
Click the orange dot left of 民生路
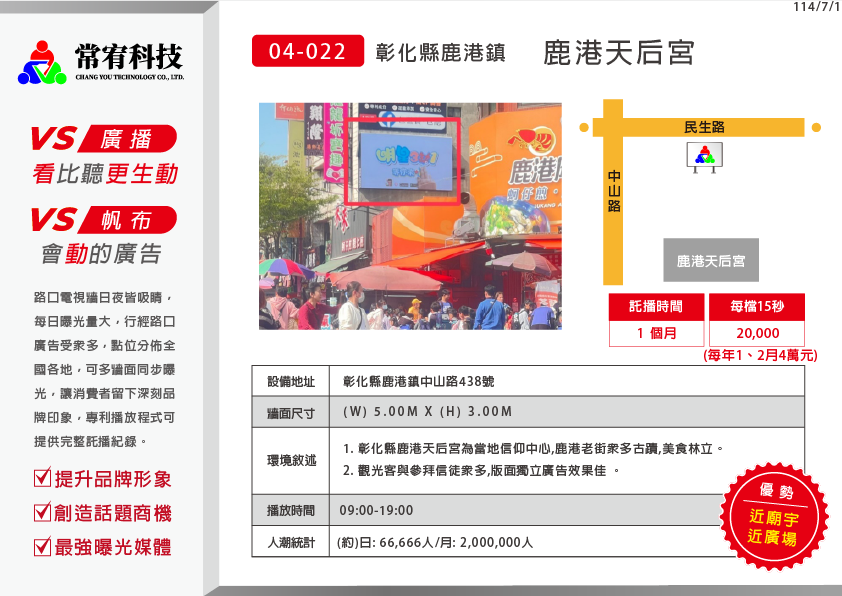(x=584, y=128)
